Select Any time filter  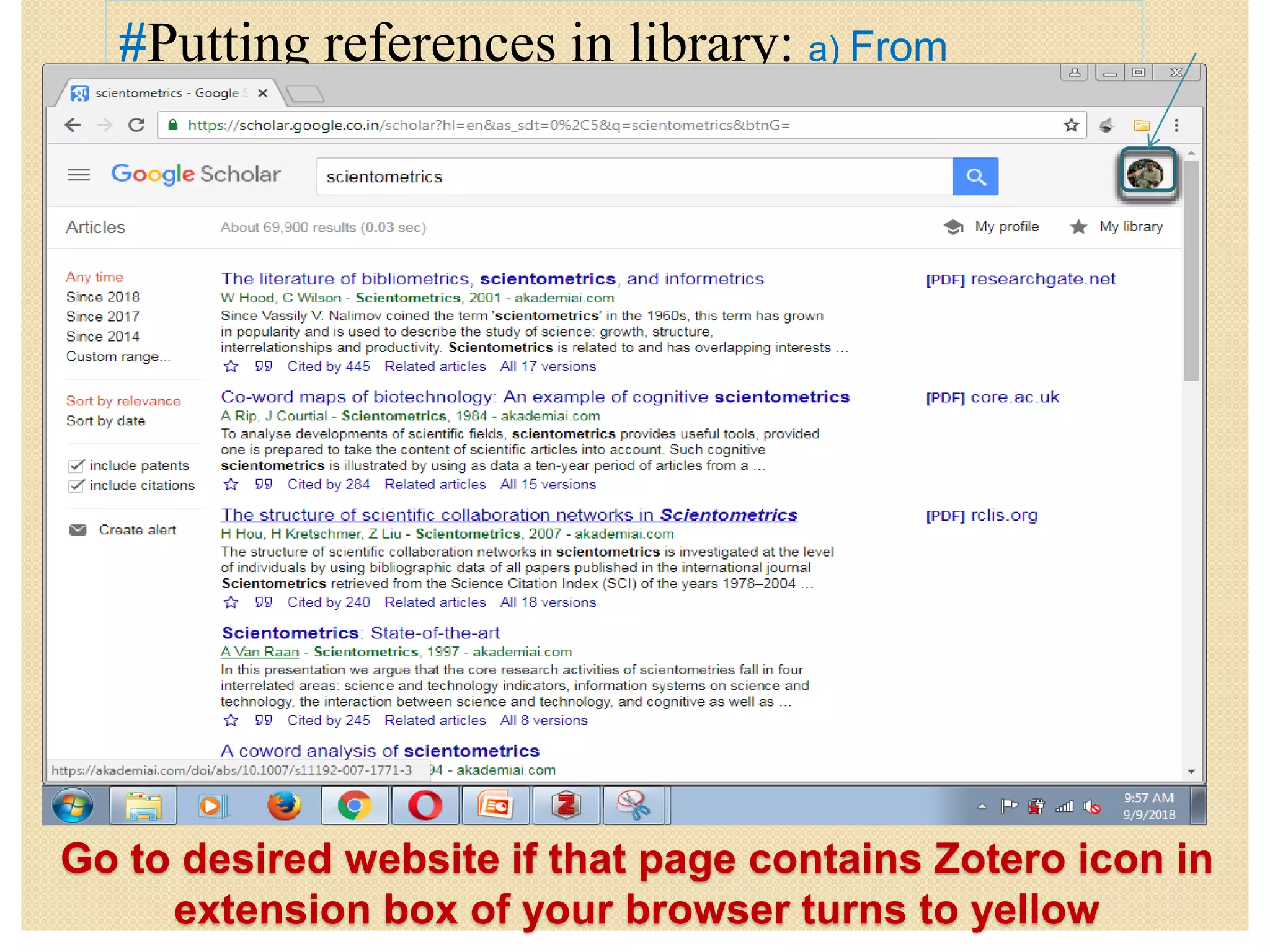[x=95, y=277]
